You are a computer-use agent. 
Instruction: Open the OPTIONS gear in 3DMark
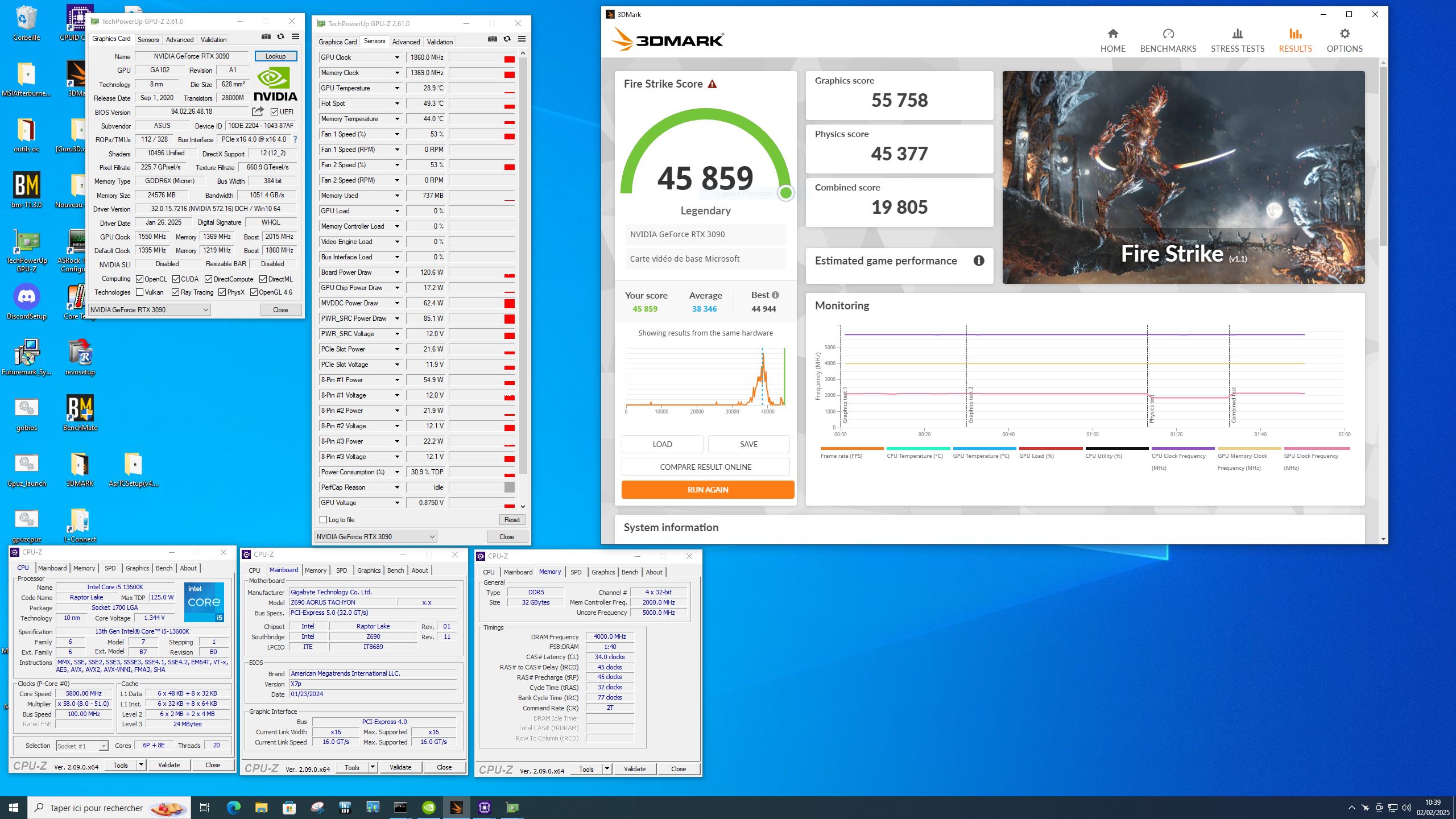(x=1345, y=41)
